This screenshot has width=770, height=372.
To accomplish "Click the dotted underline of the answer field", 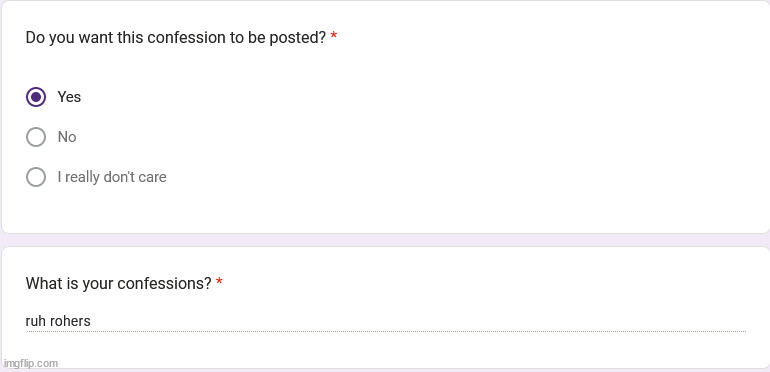I will click(x=386, y=332).
